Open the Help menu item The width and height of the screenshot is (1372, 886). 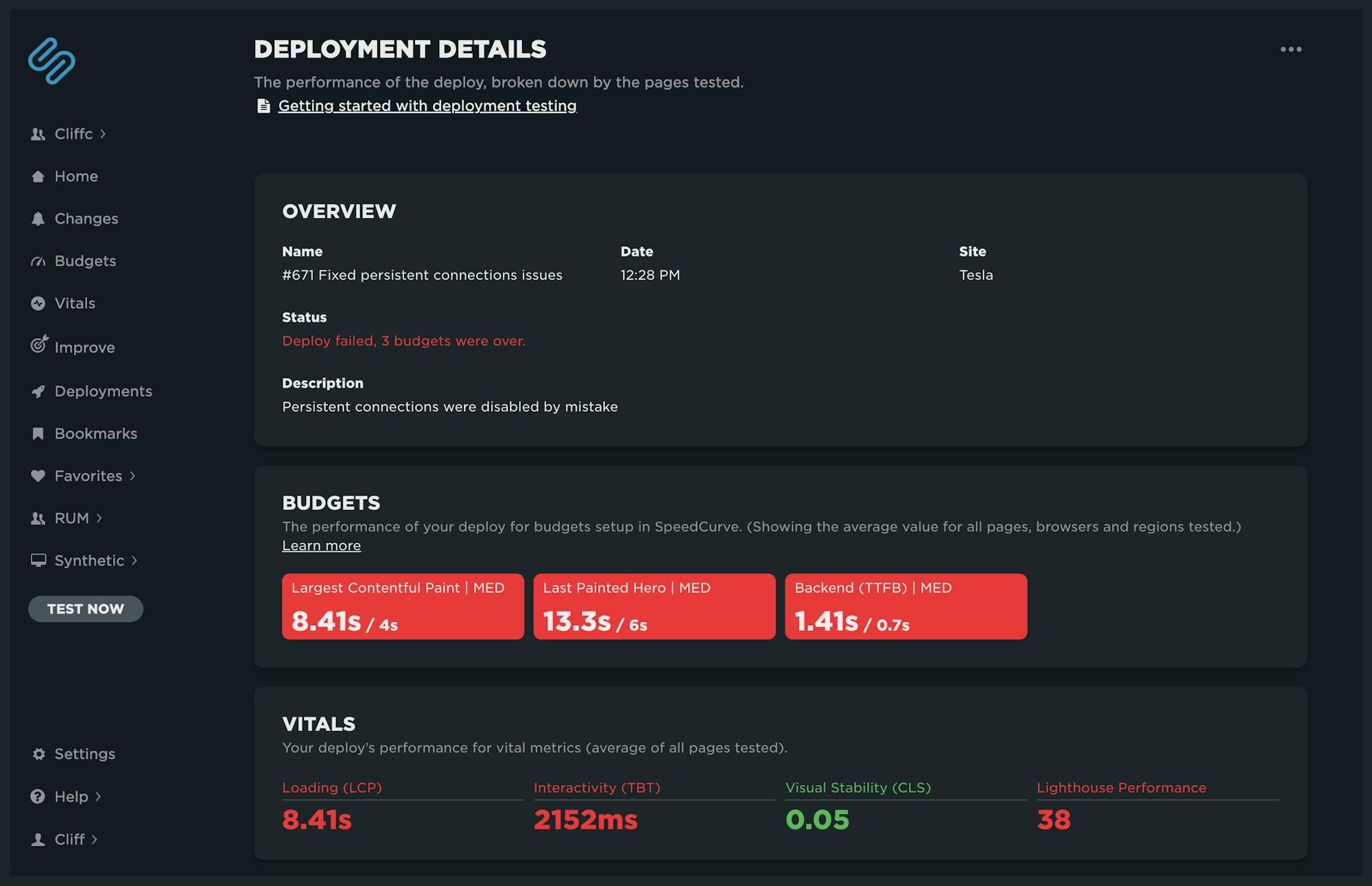coord(71,797)
